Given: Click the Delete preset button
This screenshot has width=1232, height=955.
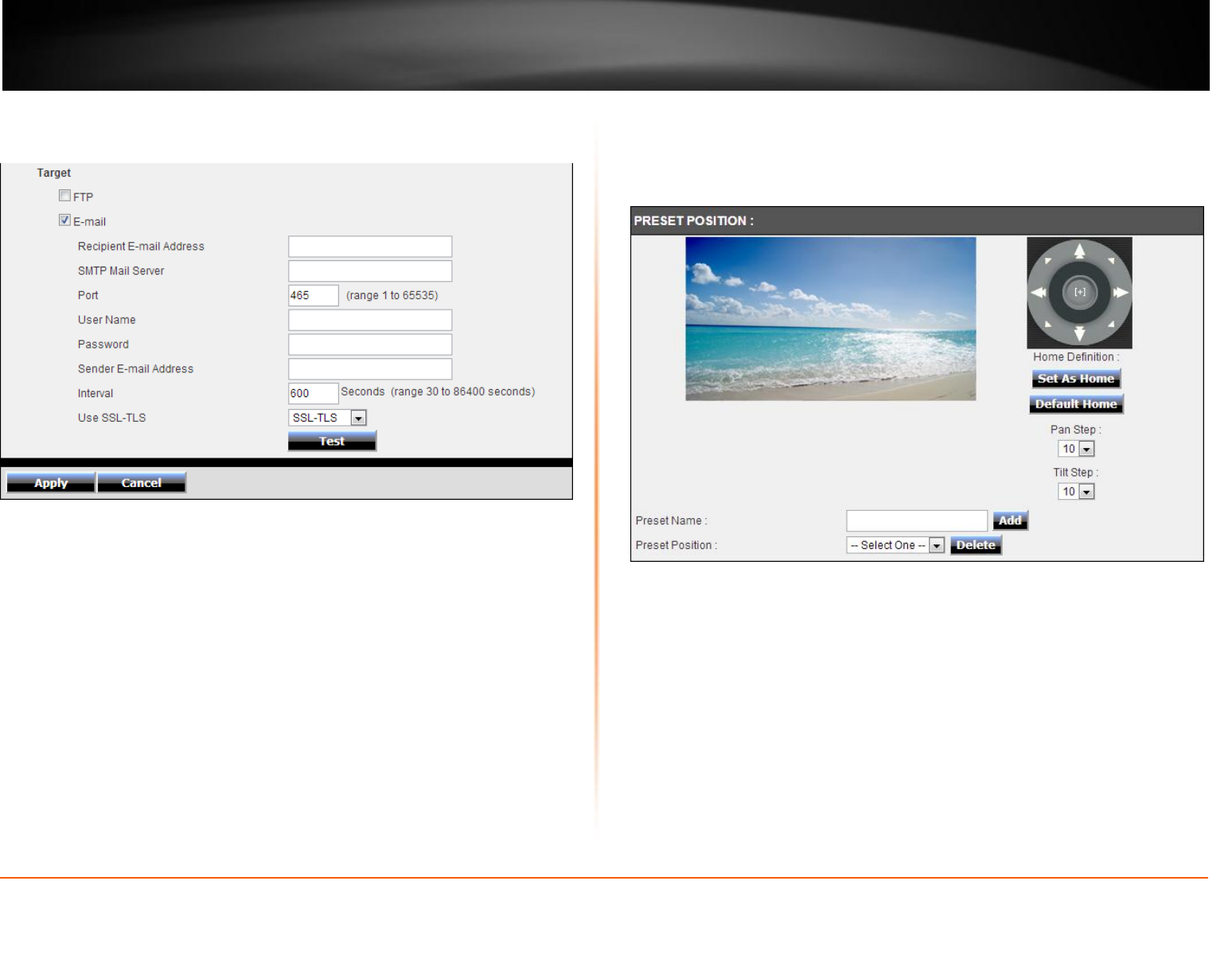Looking at the screenshot, I should (976, 545).
